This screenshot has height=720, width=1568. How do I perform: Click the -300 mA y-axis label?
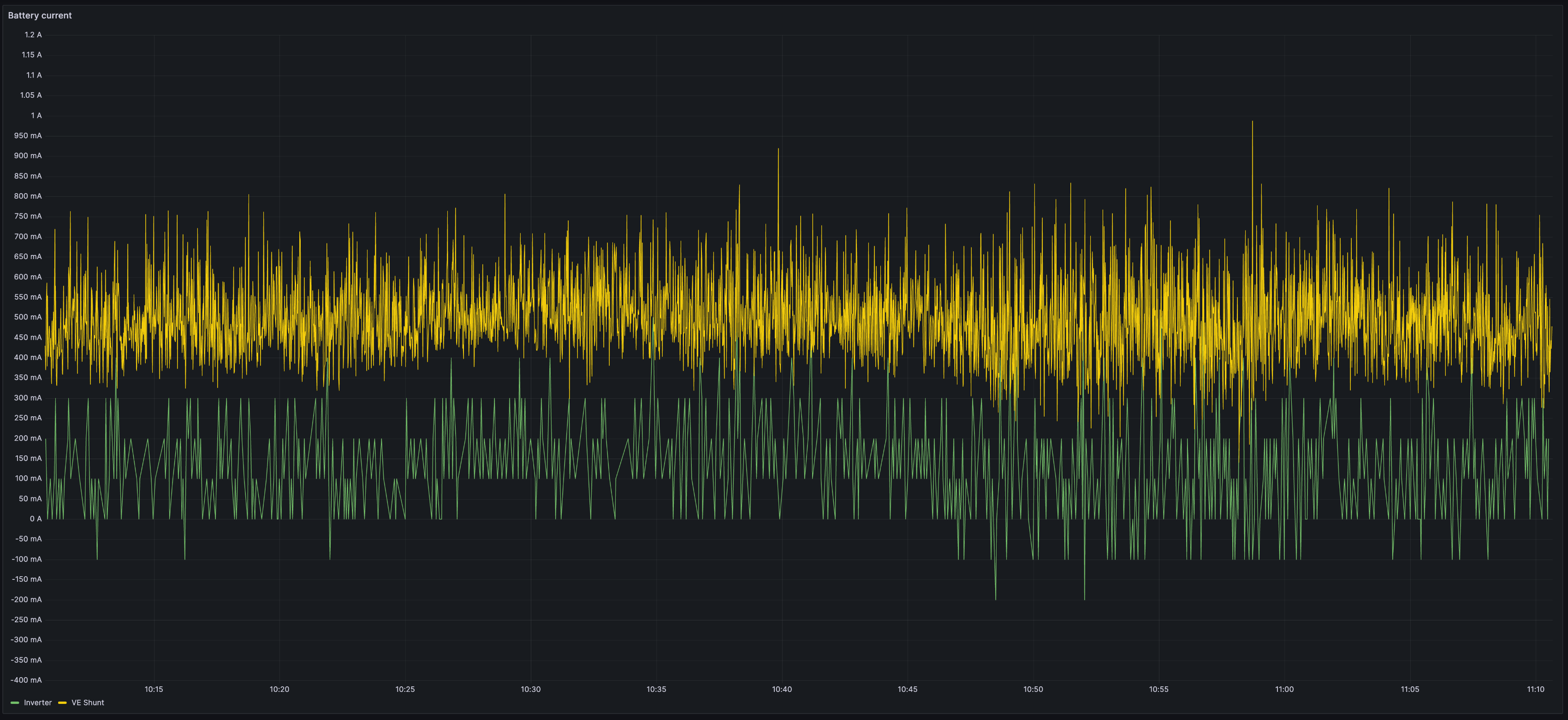[26, 640]
